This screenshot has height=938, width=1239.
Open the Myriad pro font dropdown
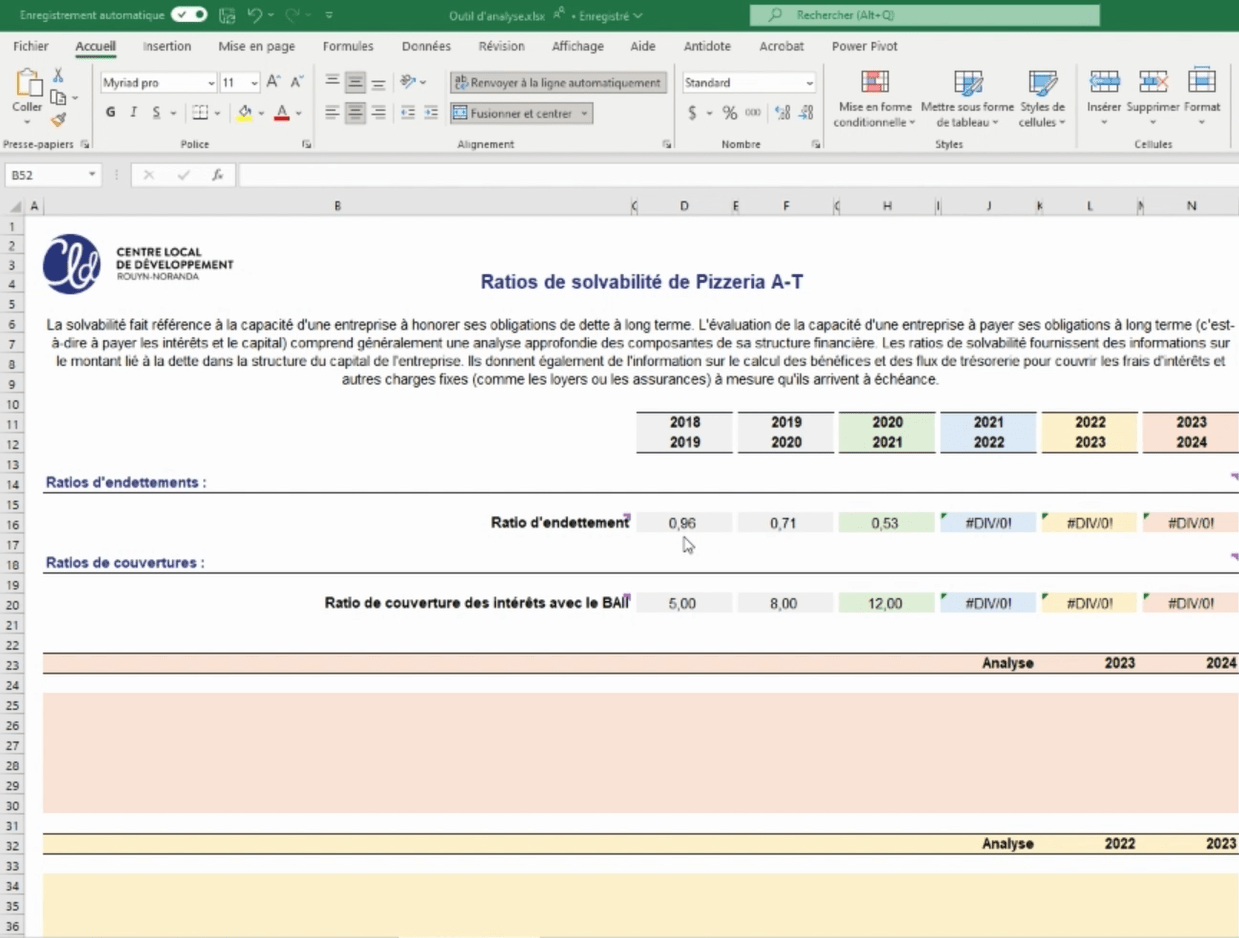pos(211,84)
